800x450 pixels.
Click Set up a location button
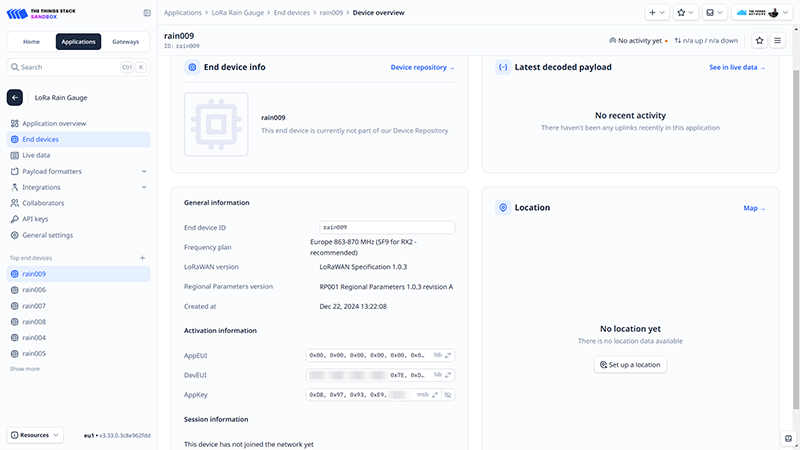tap(630, 365)
